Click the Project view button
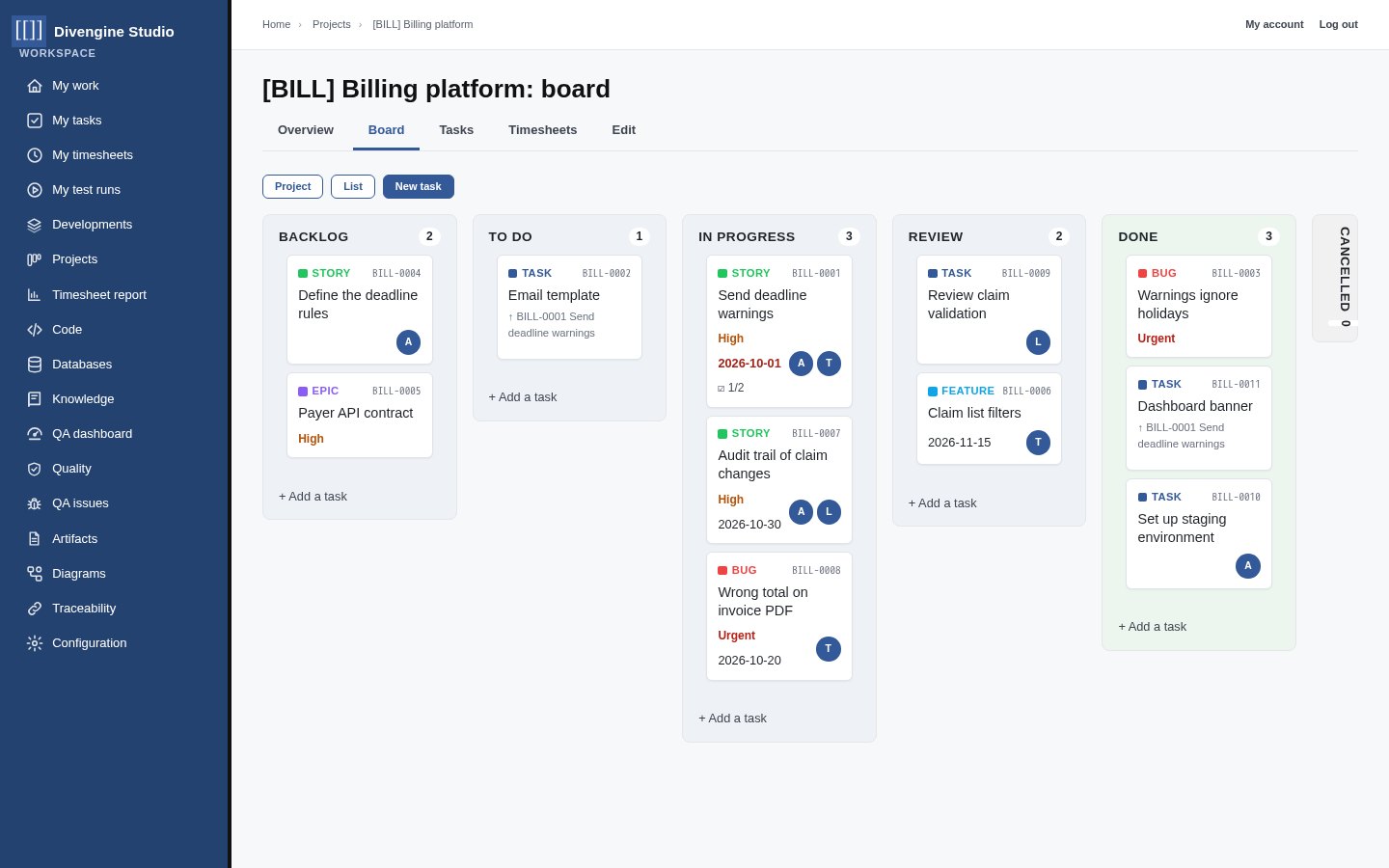 (292, 187)
